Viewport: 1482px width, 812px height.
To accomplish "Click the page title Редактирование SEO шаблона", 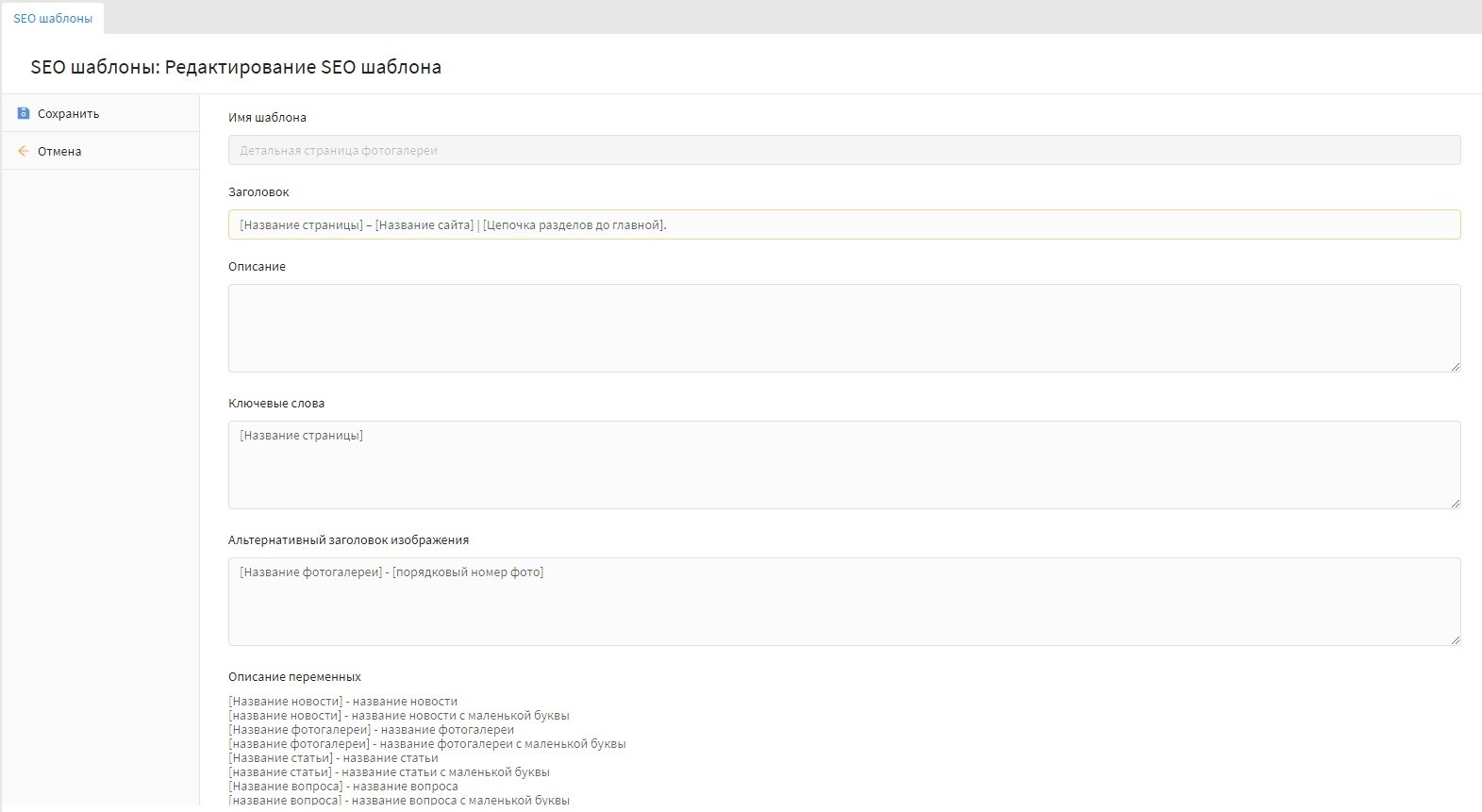I will point(236,67).
